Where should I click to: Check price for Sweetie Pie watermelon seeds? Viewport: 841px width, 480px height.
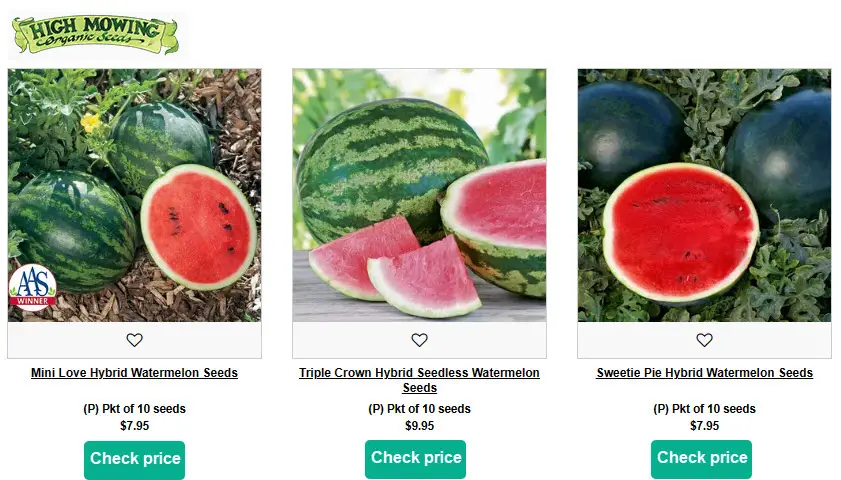[x=702, y=459]
